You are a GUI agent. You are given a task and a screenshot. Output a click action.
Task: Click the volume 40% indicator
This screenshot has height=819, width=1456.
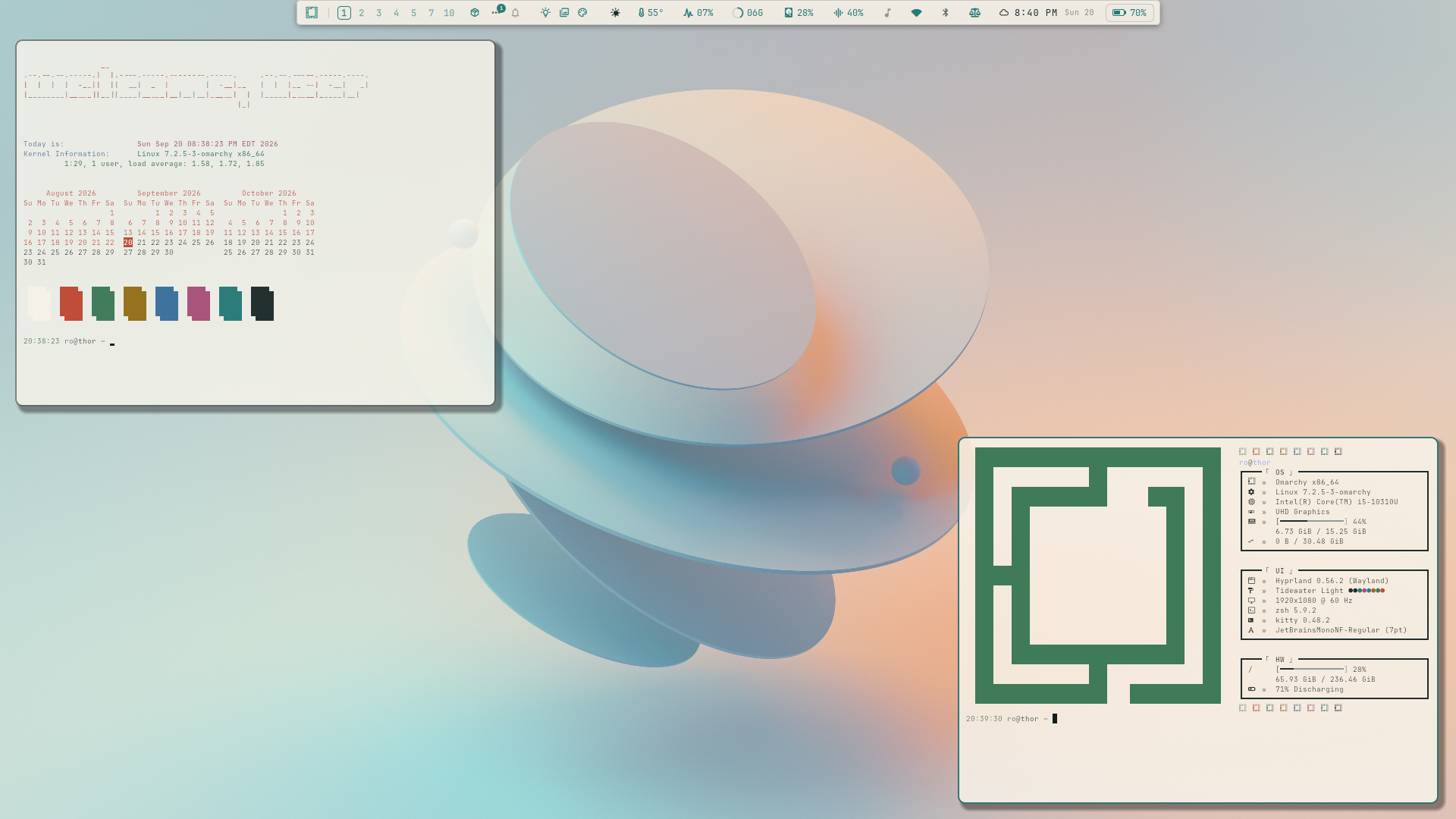(x=849, y=13)
